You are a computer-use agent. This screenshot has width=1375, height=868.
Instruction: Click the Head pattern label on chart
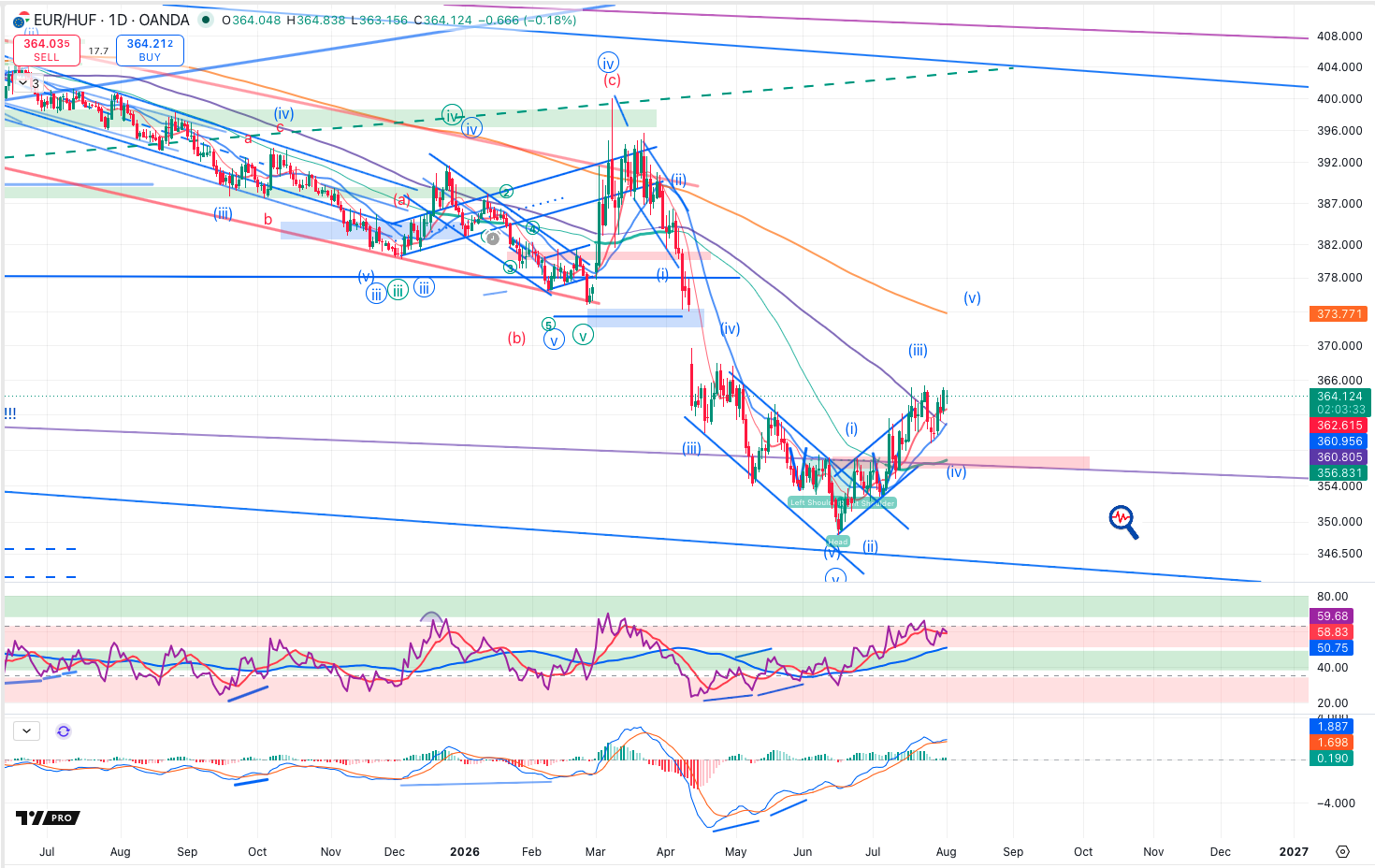point(838,541)
